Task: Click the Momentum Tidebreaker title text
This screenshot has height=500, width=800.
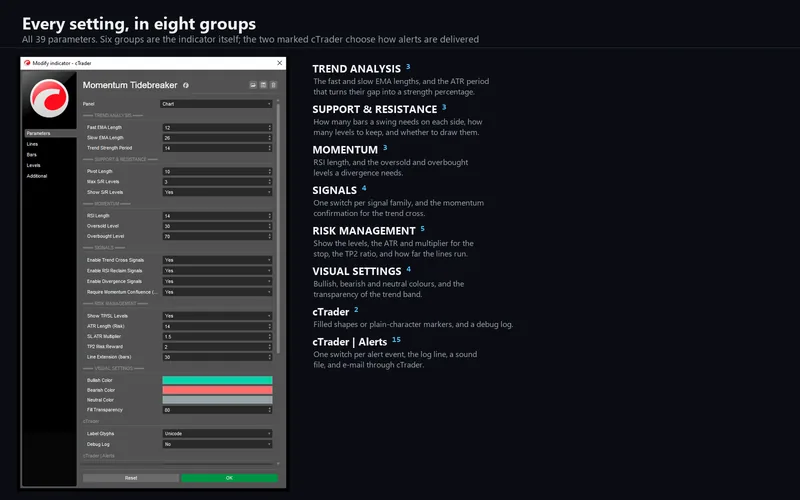Action: tap(130, 85)
